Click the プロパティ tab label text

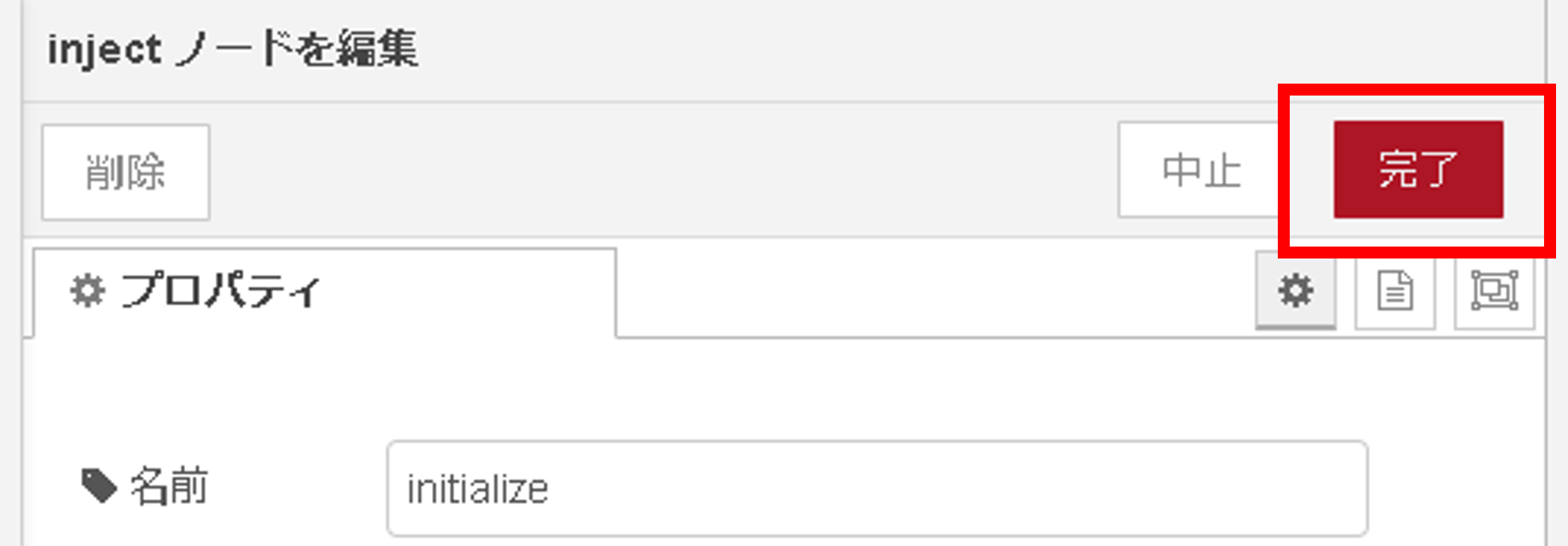(x=220, y=291)
